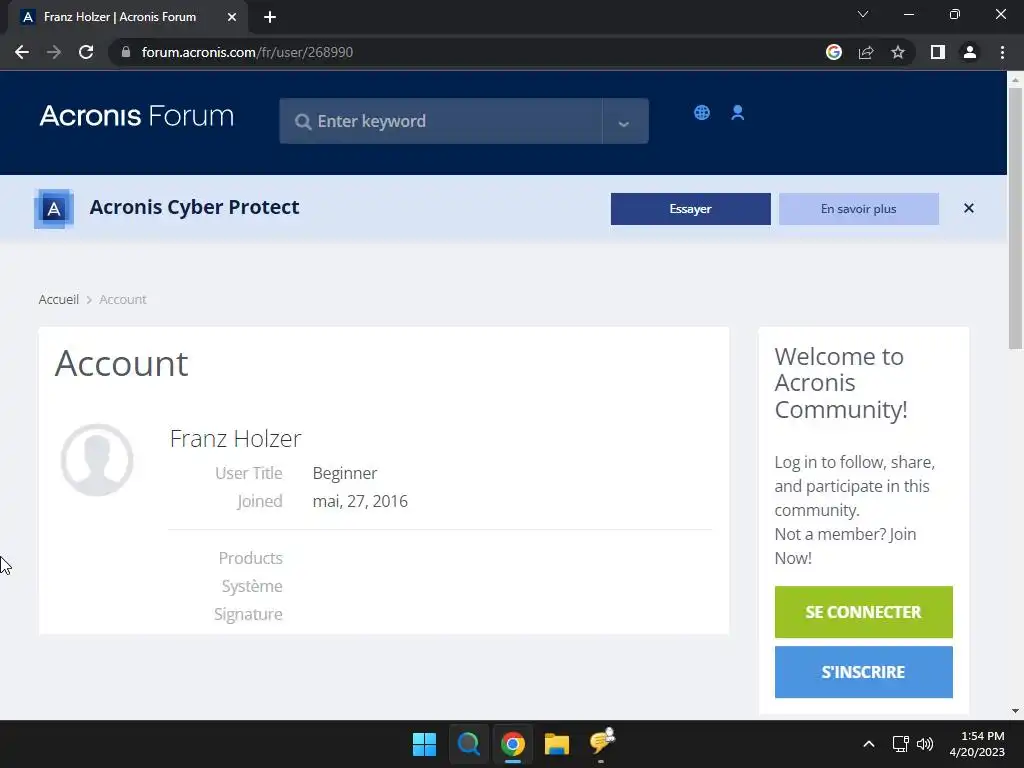This screenshot has height=768, width=1024.
Task: Click the page vertical scrollbar
Action: click(x=1015, y=219)
